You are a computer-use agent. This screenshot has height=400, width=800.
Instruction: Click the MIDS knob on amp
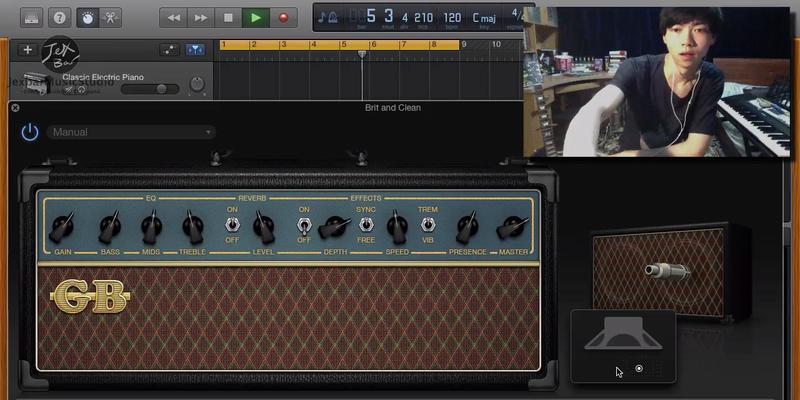pos(152,227)
